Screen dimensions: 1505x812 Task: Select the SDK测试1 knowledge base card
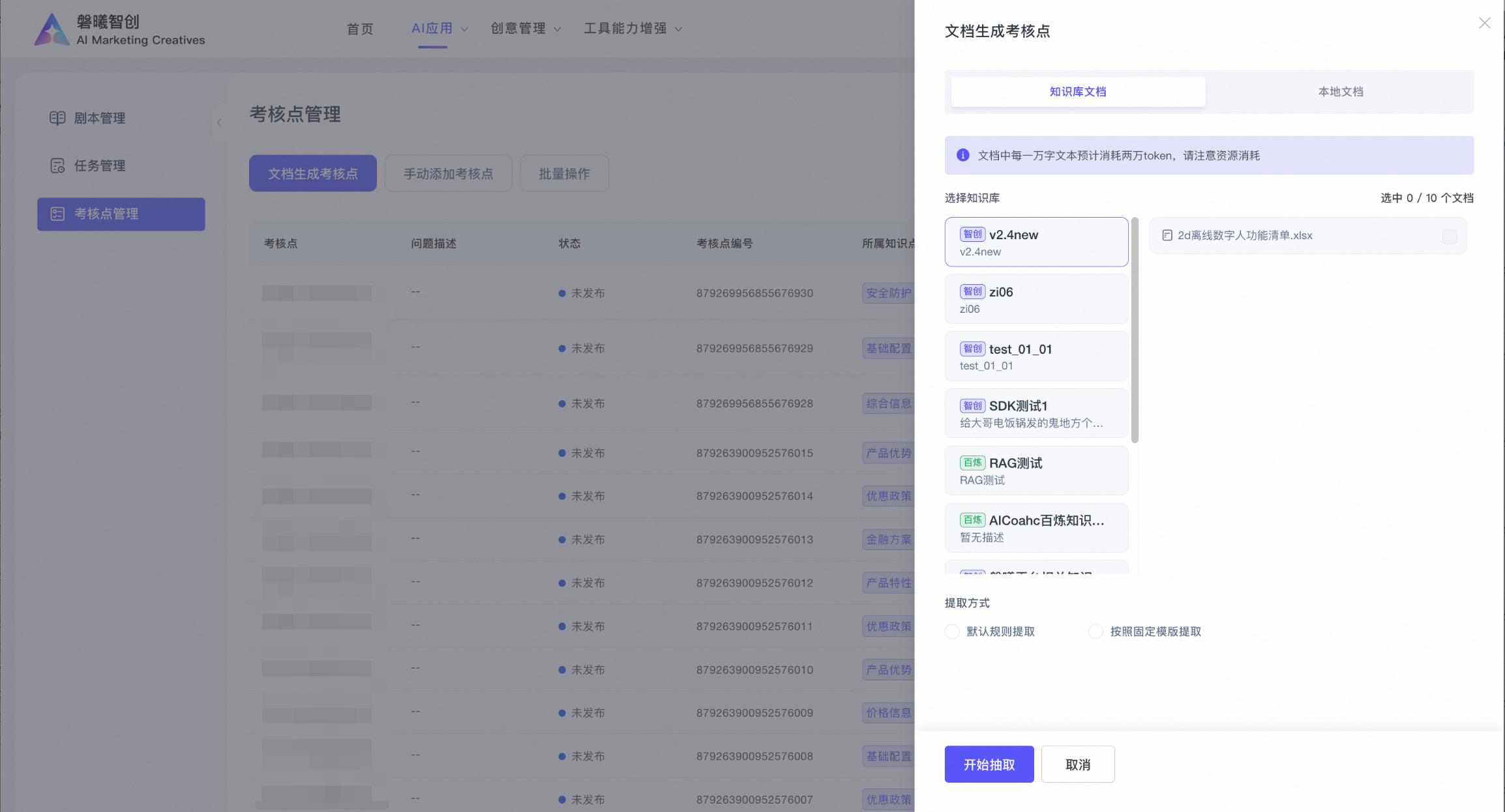point(1036,413)
